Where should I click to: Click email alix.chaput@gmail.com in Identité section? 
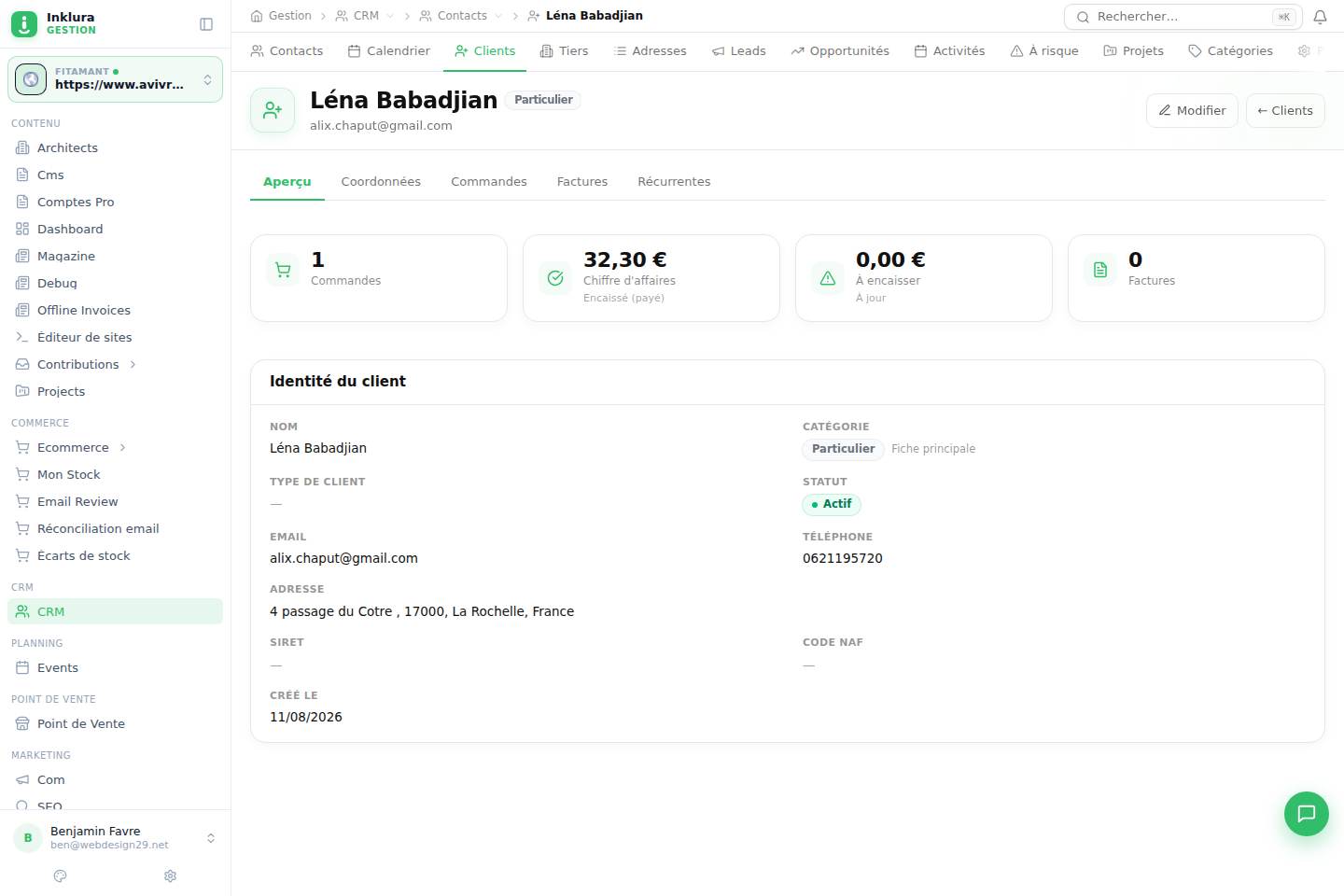(x=343, y=558)
